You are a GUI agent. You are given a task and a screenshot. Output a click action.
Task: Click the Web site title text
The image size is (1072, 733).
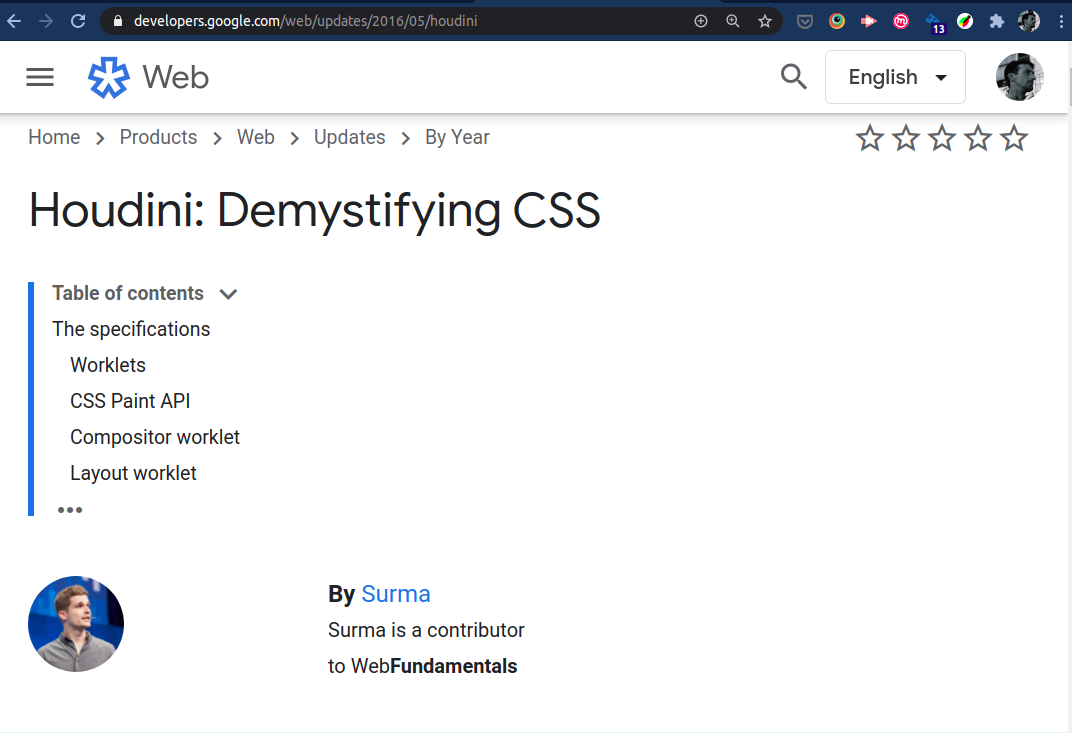pyautogui.click(x=175, y=77)
